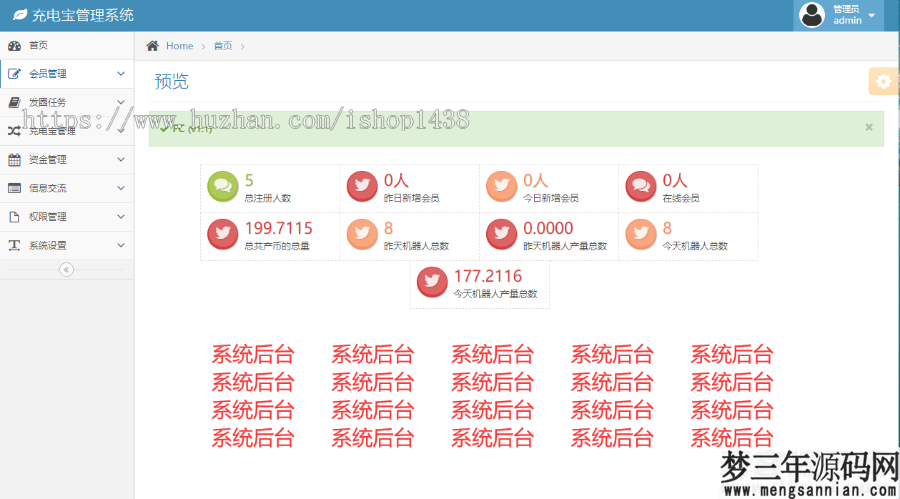This screenshot has width=900, height=499.
Task: Expand the 会员管理 chevron
Action: click(121, 74)
